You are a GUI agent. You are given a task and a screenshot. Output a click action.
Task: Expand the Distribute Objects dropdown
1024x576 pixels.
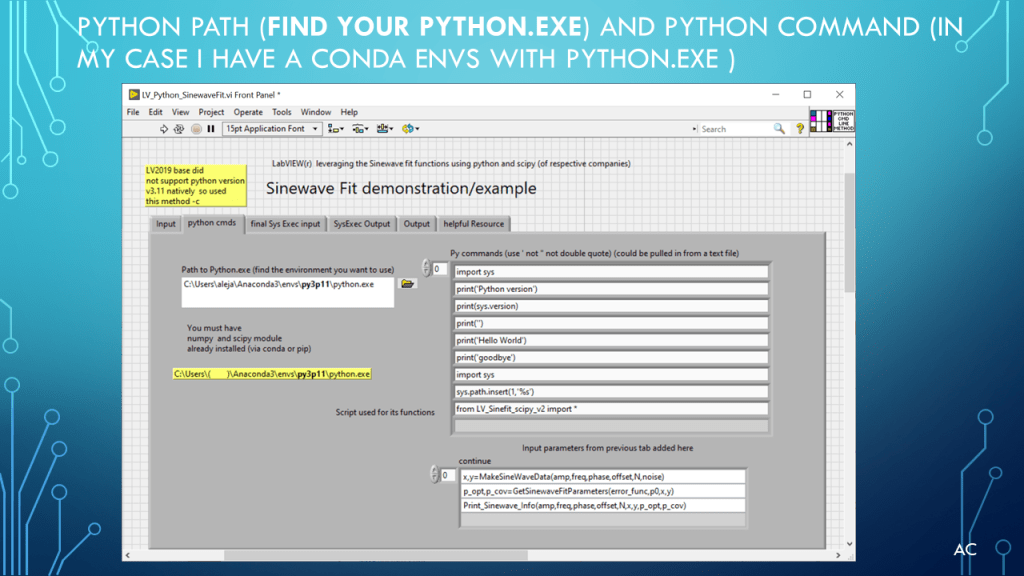tap(360, 129)
